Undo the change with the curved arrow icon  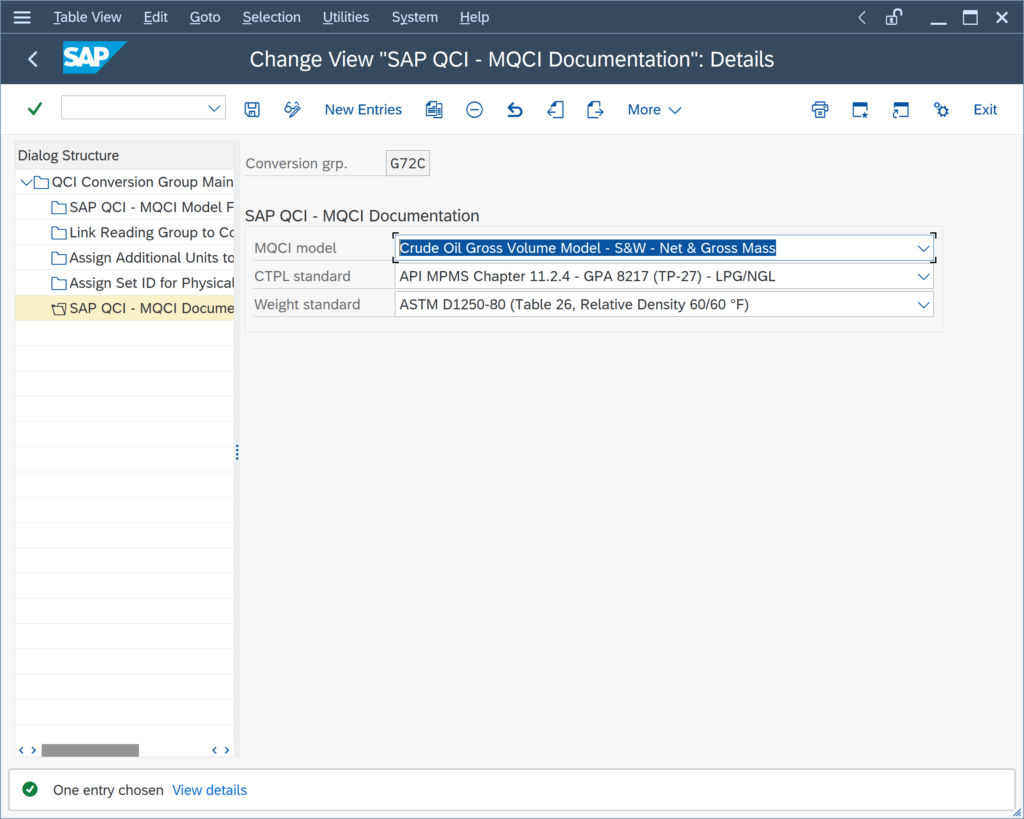coord(515,110)
